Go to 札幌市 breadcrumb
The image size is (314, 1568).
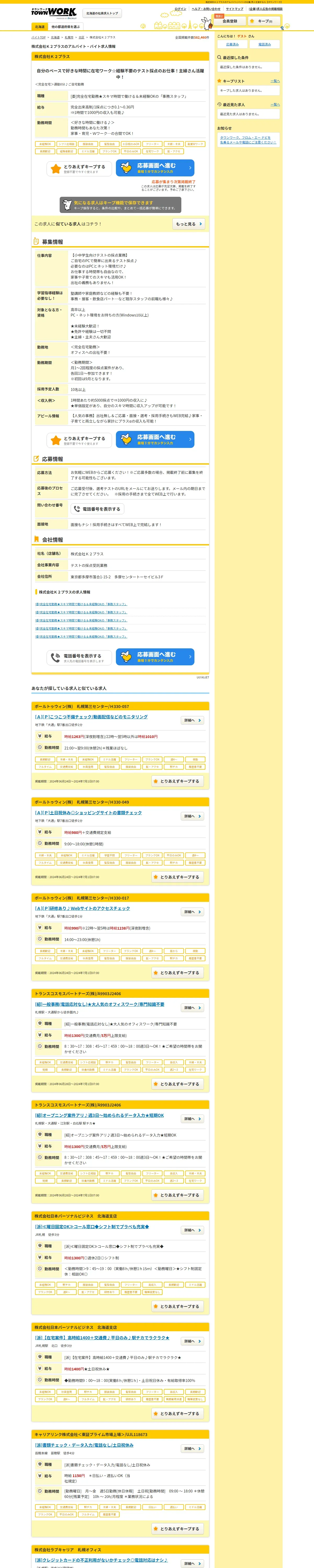pyautogui.click(x=69, y=37)
